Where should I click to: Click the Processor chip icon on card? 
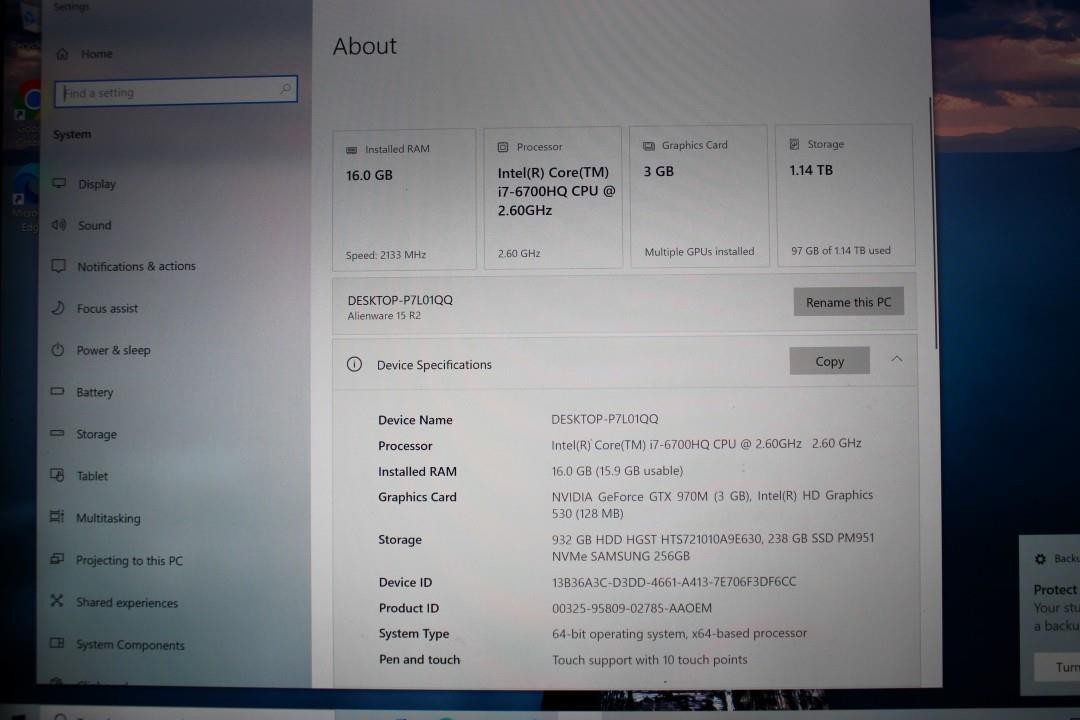click(x=503, y=147)
